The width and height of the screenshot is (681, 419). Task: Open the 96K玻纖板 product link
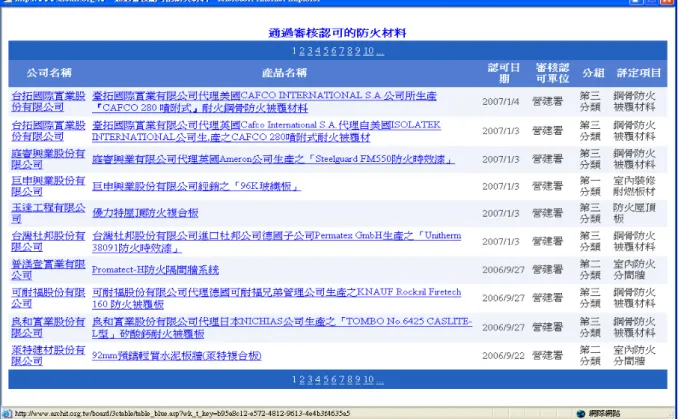coord(196,186)
